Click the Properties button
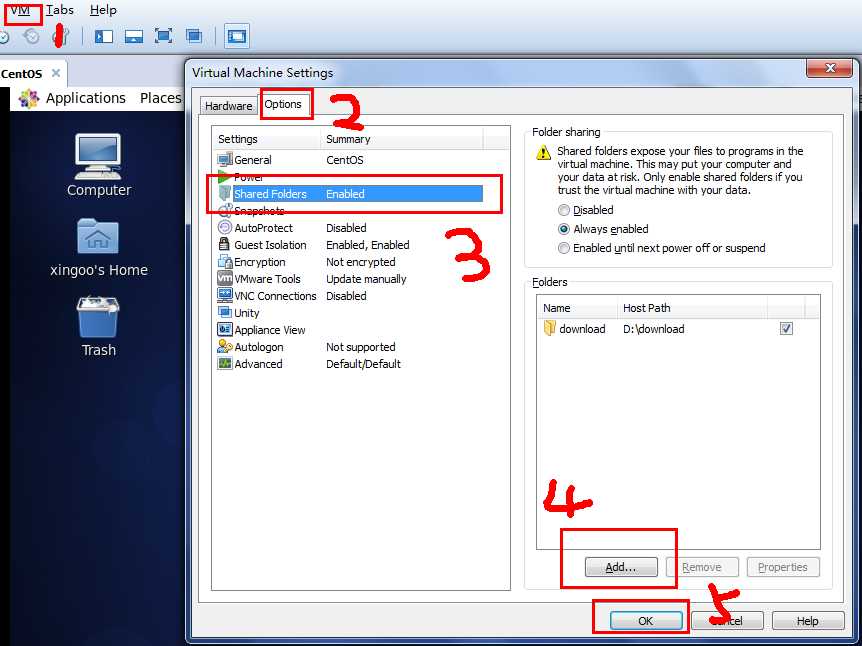The height and width of the screenshot is (646, 862). (x=783, y=567)
